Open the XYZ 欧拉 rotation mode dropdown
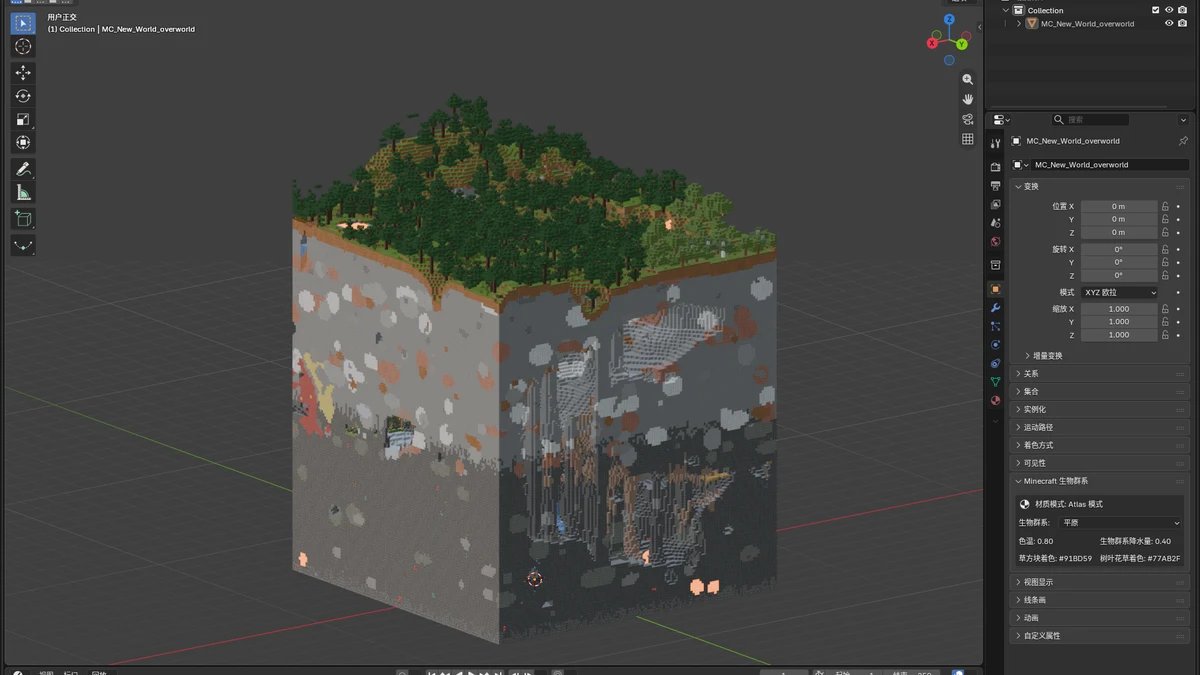The image size is (1200, 675). point(1119,292)
